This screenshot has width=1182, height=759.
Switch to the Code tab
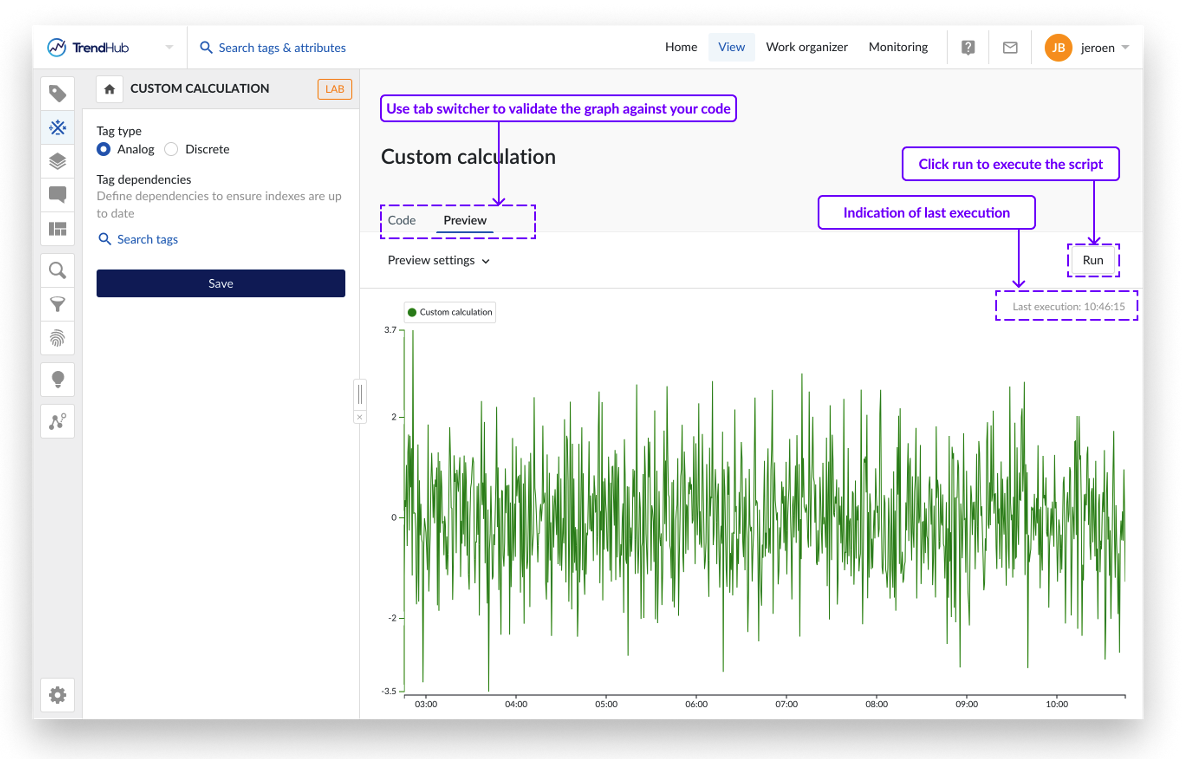click(402, 220)
